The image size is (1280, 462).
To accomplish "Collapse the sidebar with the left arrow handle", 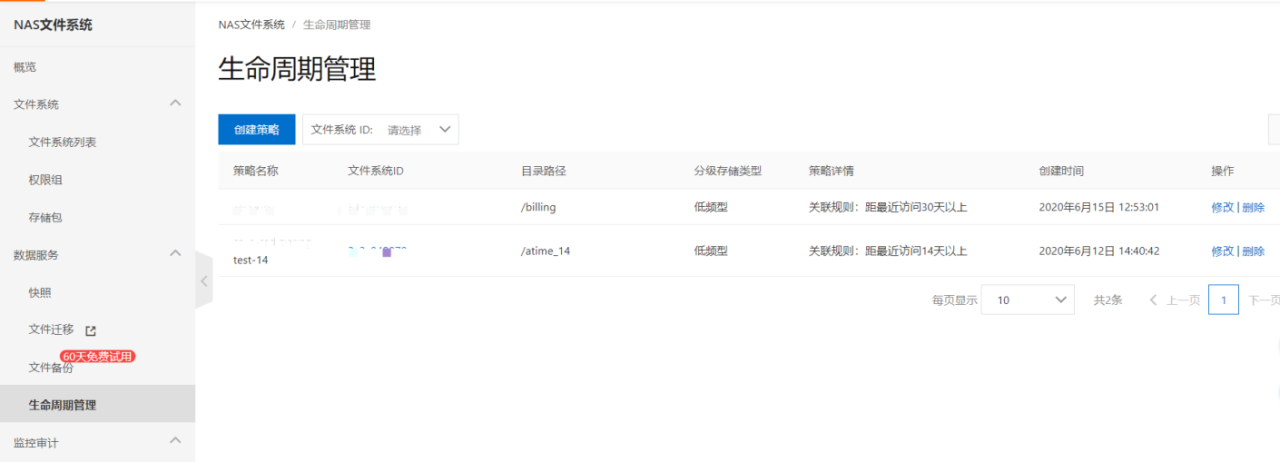I will coord(204,281).
